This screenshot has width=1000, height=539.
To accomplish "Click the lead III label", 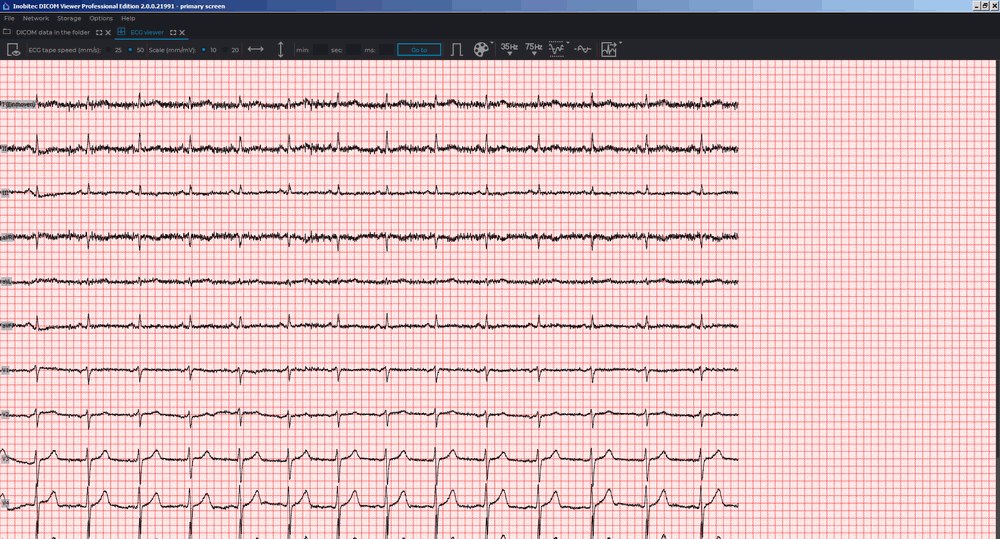I will pyautogui.click(x=5, y=193).
